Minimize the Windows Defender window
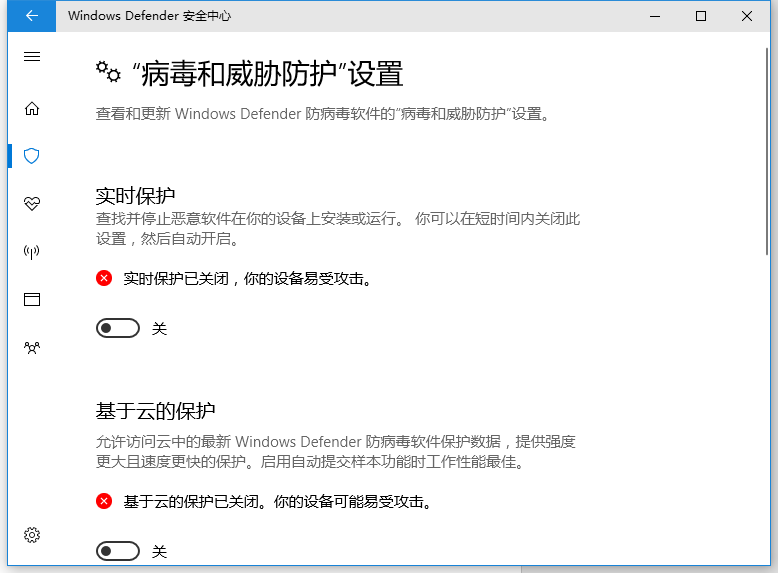This screenshot has height=573, width=778. [x=655, y=16]
